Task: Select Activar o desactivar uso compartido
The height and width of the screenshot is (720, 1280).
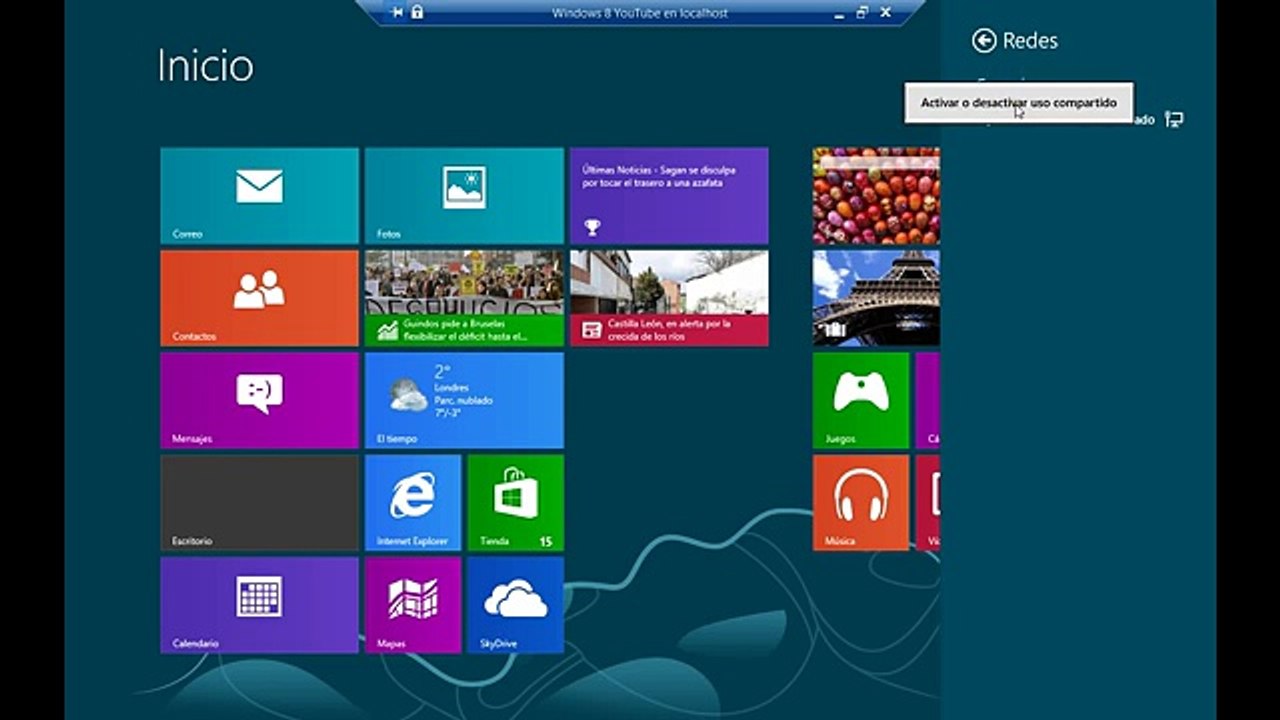Action: [x=1019, y=103]
